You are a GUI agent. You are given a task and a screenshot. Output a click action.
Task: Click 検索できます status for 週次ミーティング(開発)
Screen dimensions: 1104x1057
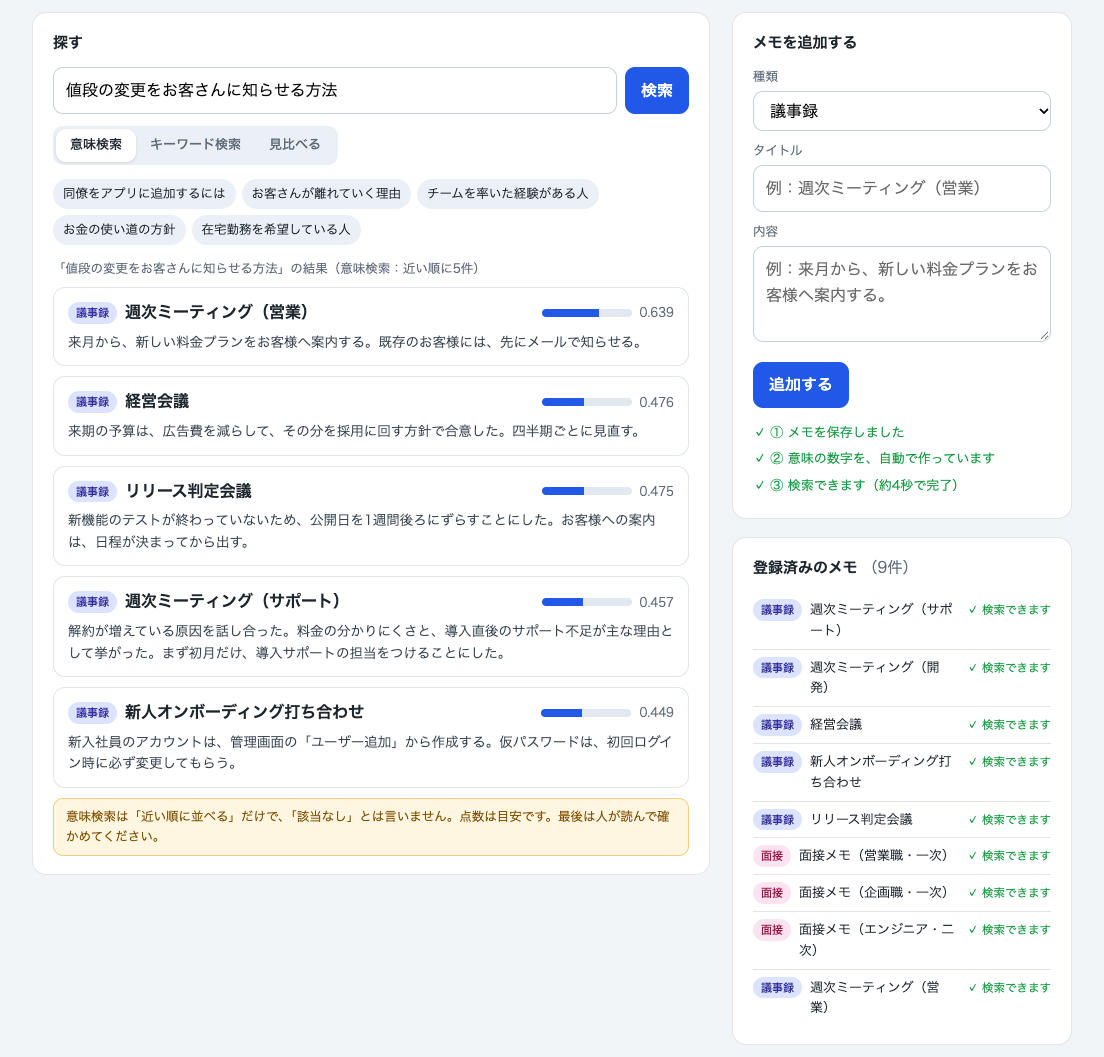pyautogui.click(x=1010, y=668)
